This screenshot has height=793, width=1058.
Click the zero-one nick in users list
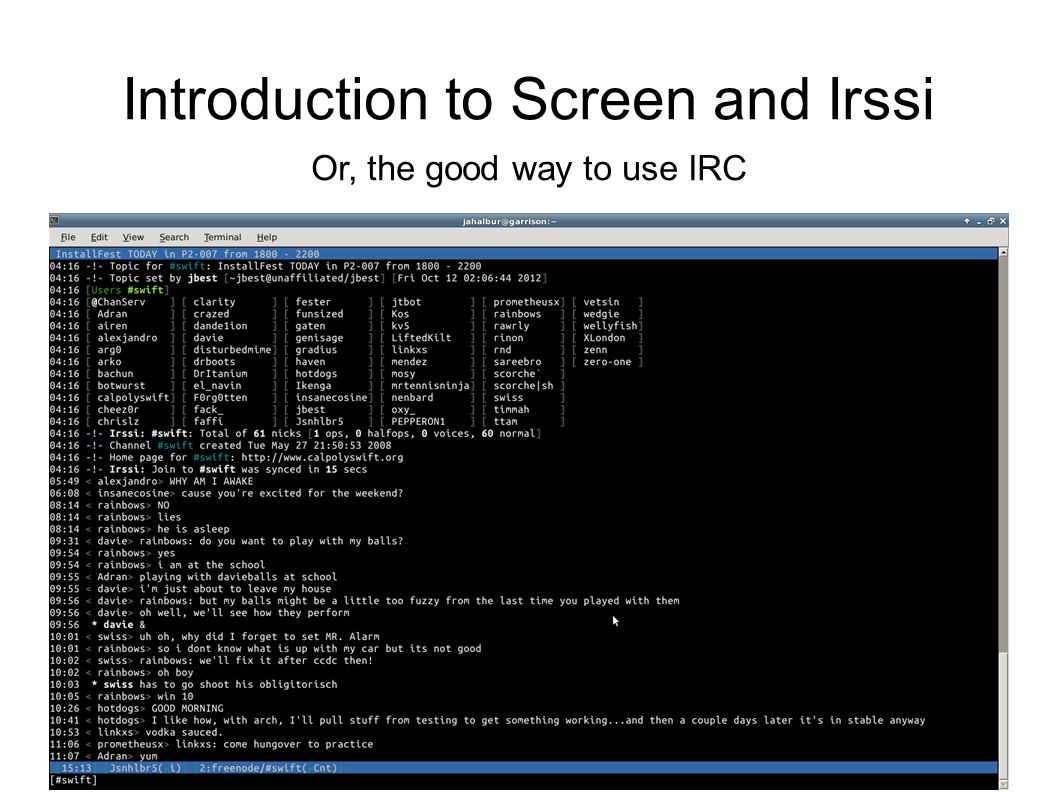tap(607, 362)
